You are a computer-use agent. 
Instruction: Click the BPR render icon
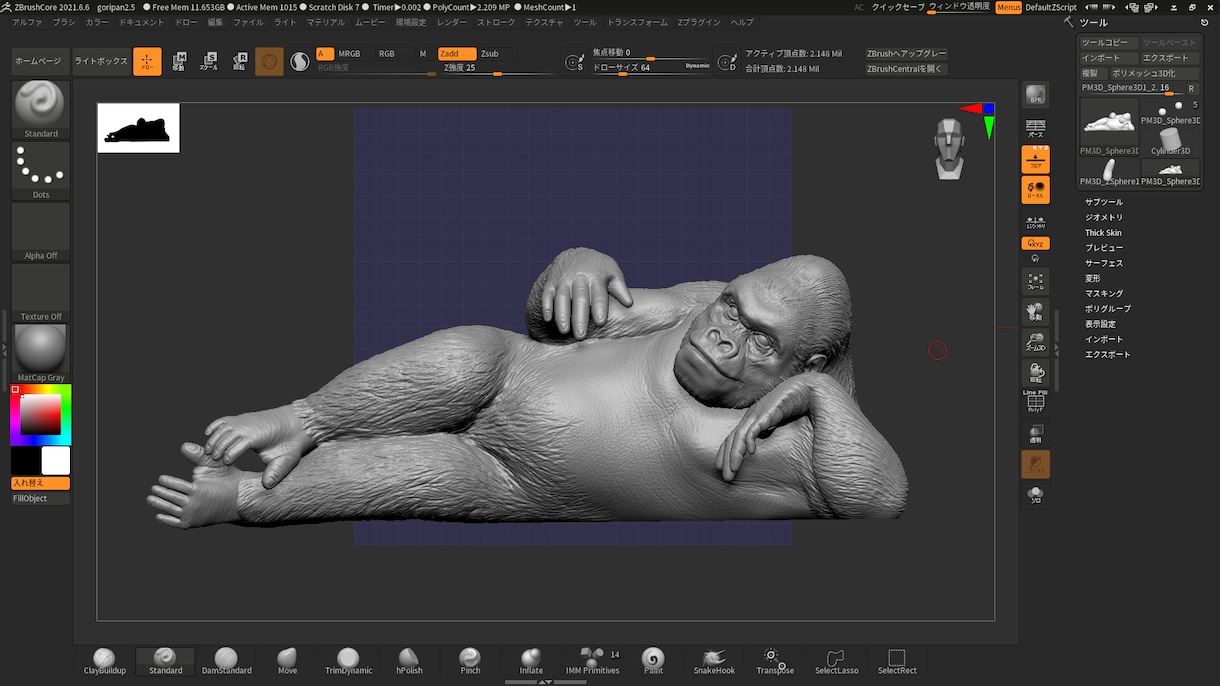click(x=1035, y=96)
